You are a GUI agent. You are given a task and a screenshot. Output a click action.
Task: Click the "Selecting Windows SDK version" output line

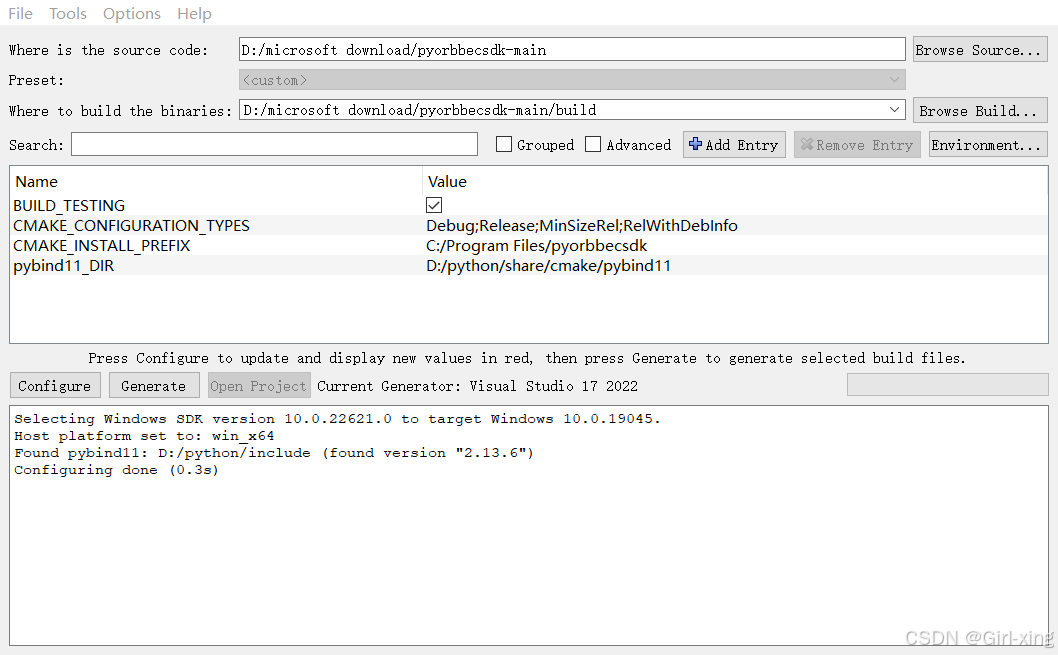(337, 419)
